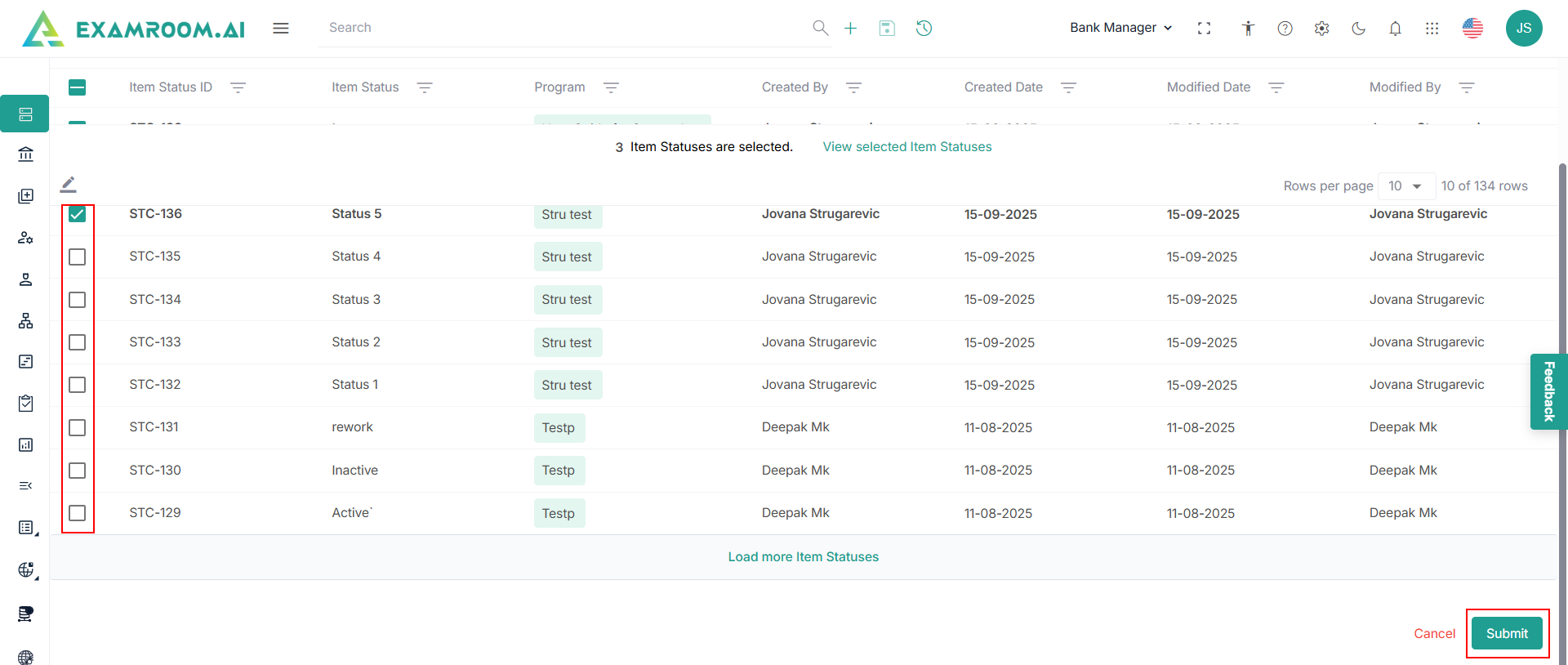
Task: Open the Rows per page dropdown
Action: (1406, 186)
